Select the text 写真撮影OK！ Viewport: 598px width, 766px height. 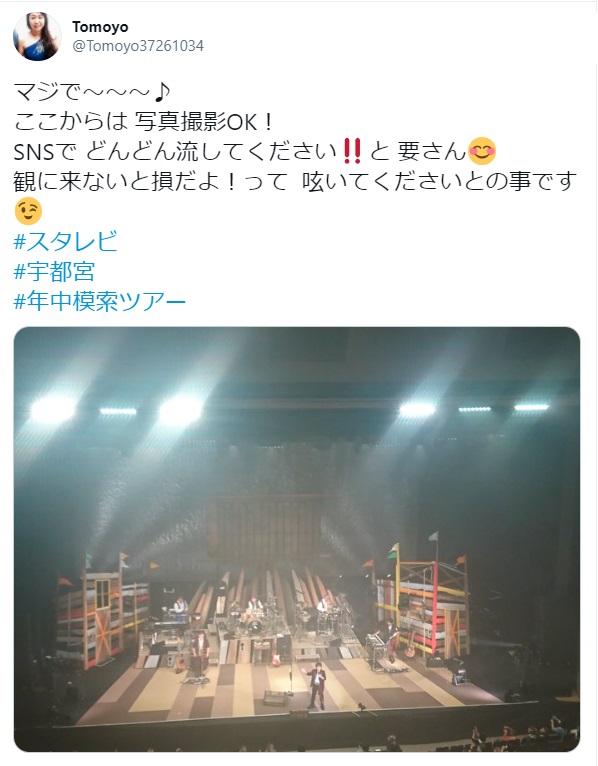coord(204,122)
